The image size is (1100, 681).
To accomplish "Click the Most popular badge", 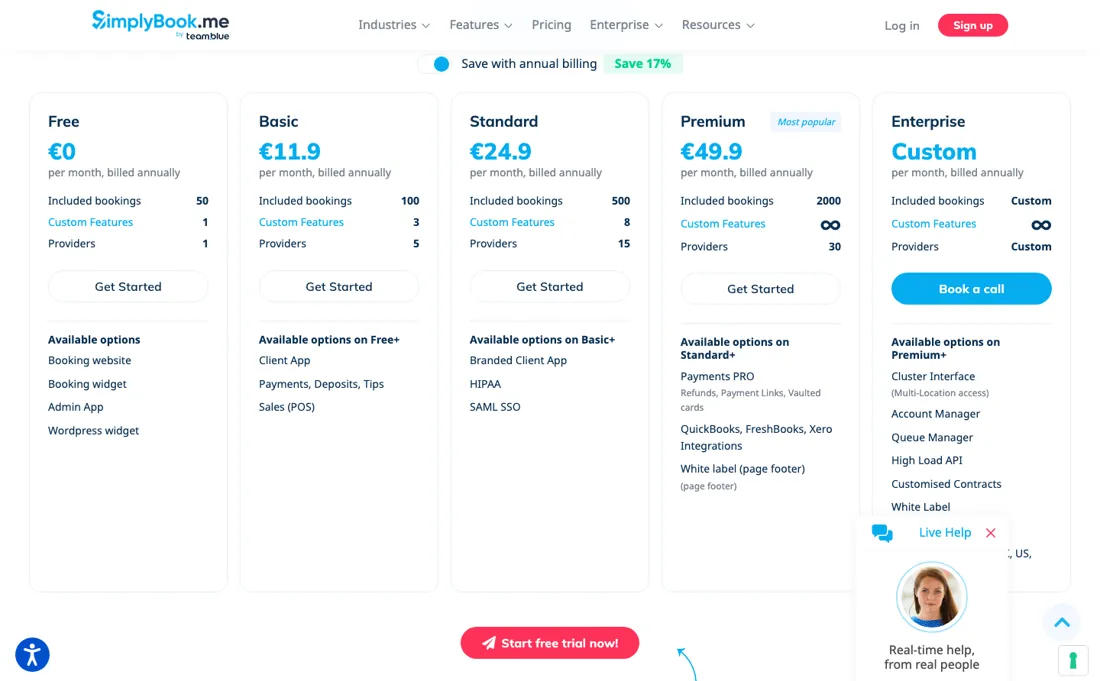I will pos(806,122).
